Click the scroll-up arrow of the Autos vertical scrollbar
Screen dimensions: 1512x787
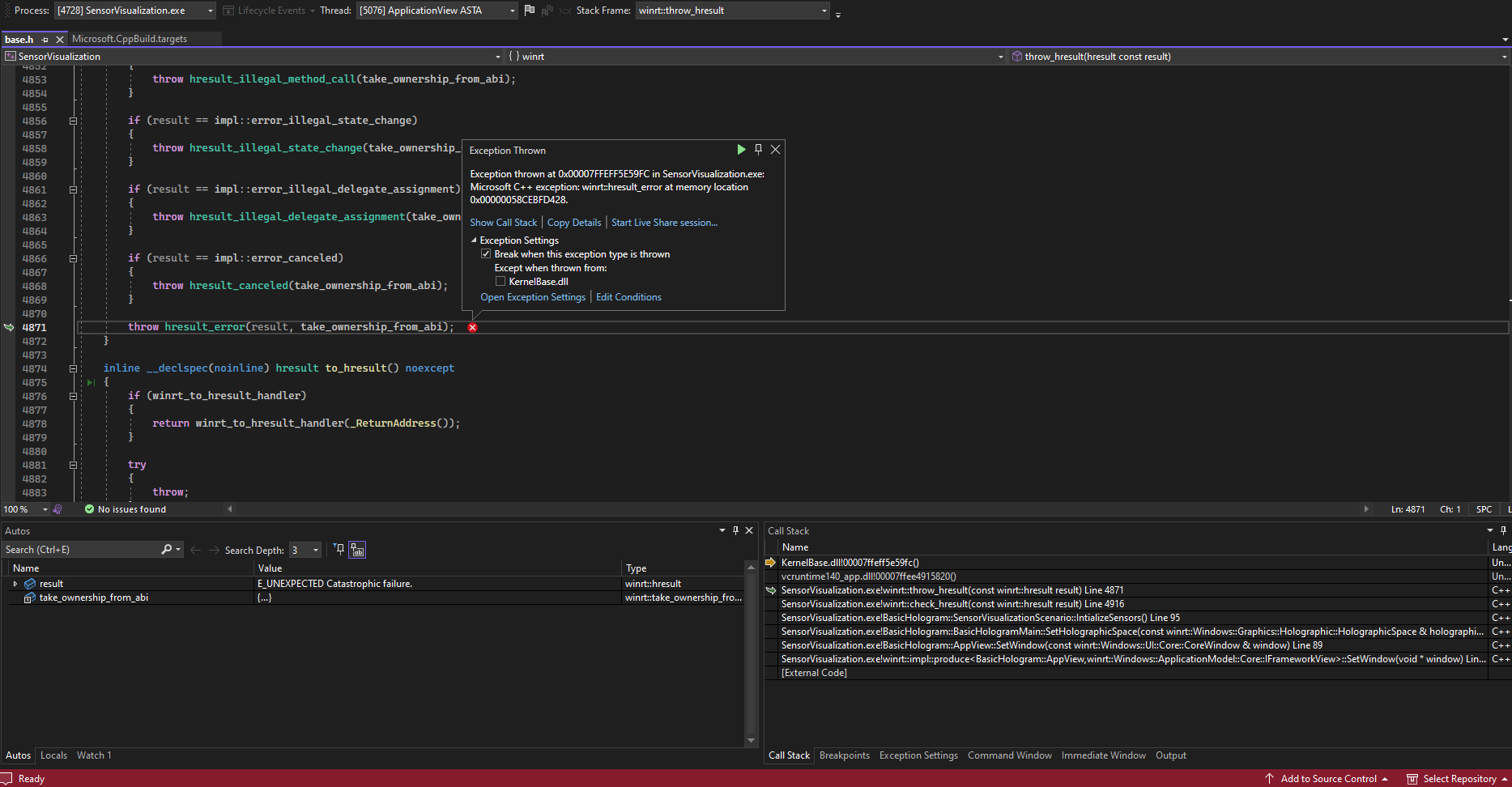tap(751, 568)
